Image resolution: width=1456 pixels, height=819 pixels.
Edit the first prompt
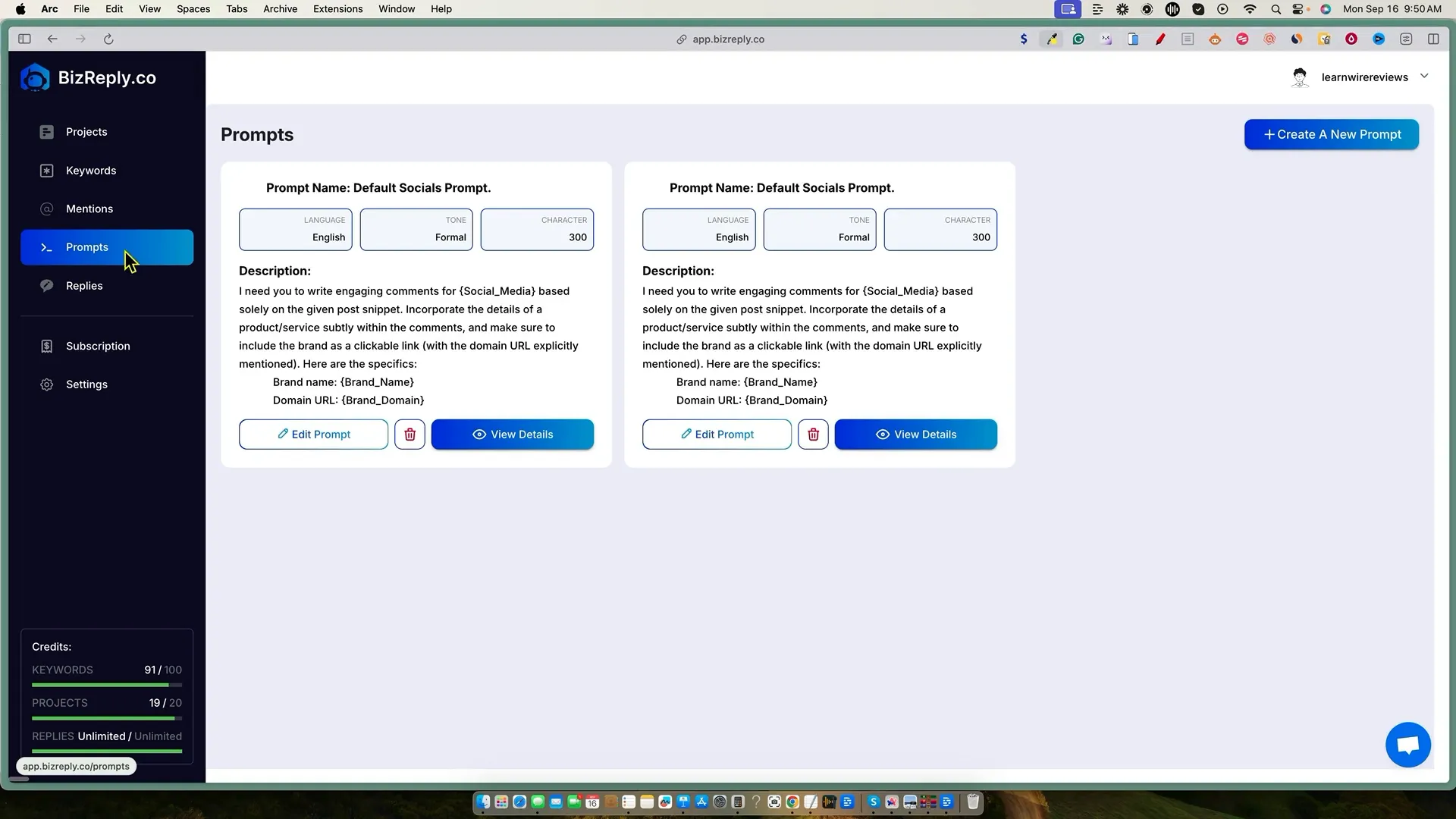point(313,435)
